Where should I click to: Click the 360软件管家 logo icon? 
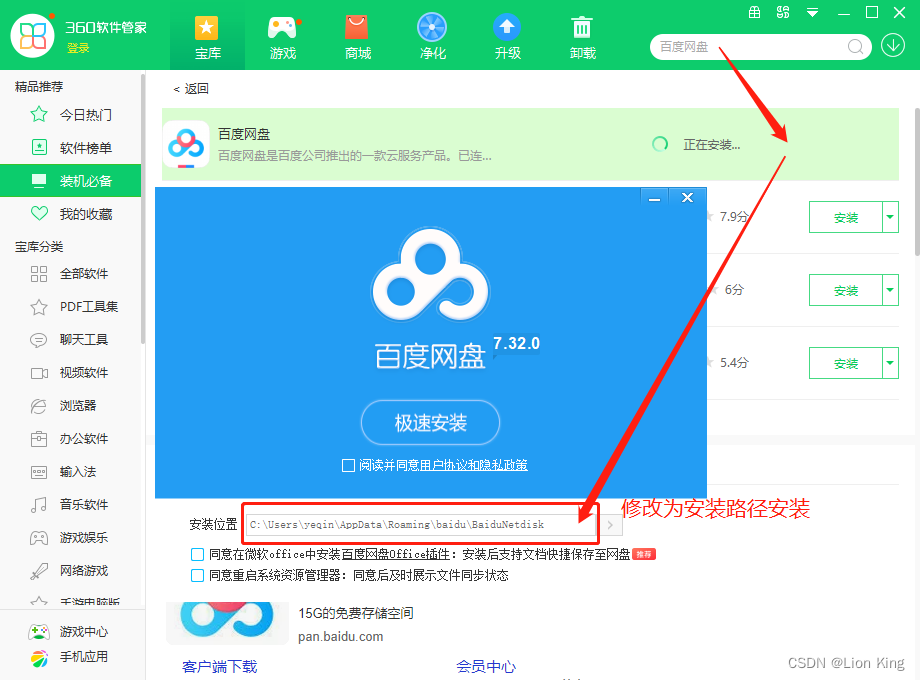tap(32, 36)
